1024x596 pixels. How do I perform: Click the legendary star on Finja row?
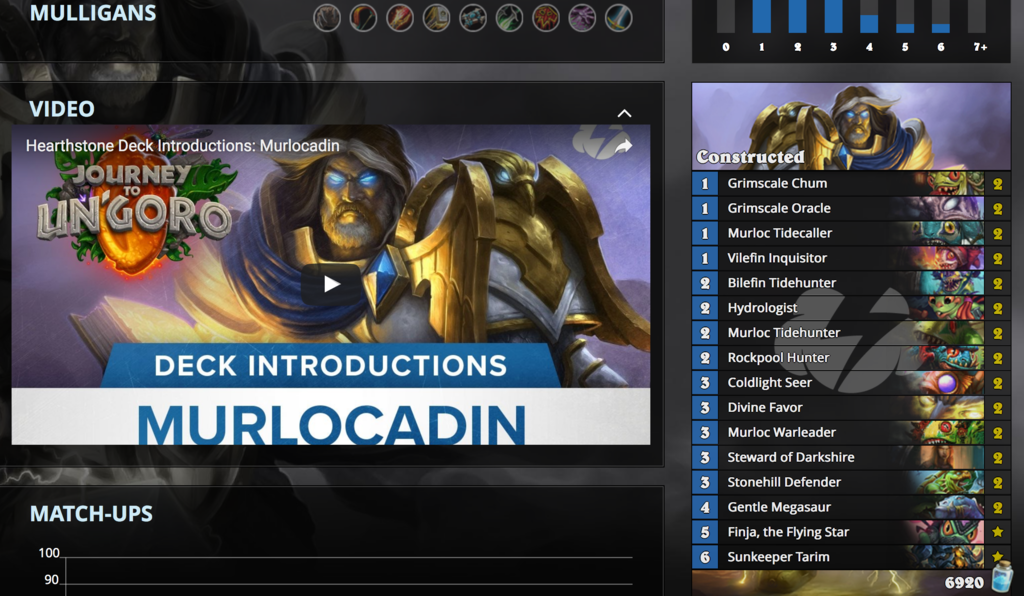point(997,532)
